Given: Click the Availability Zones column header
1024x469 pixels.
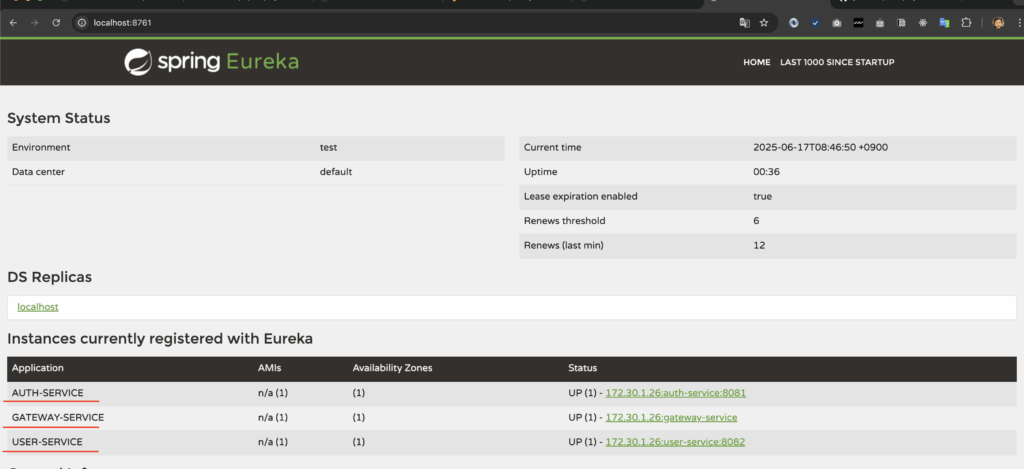Looking at the screenshot, I should 392,368.
